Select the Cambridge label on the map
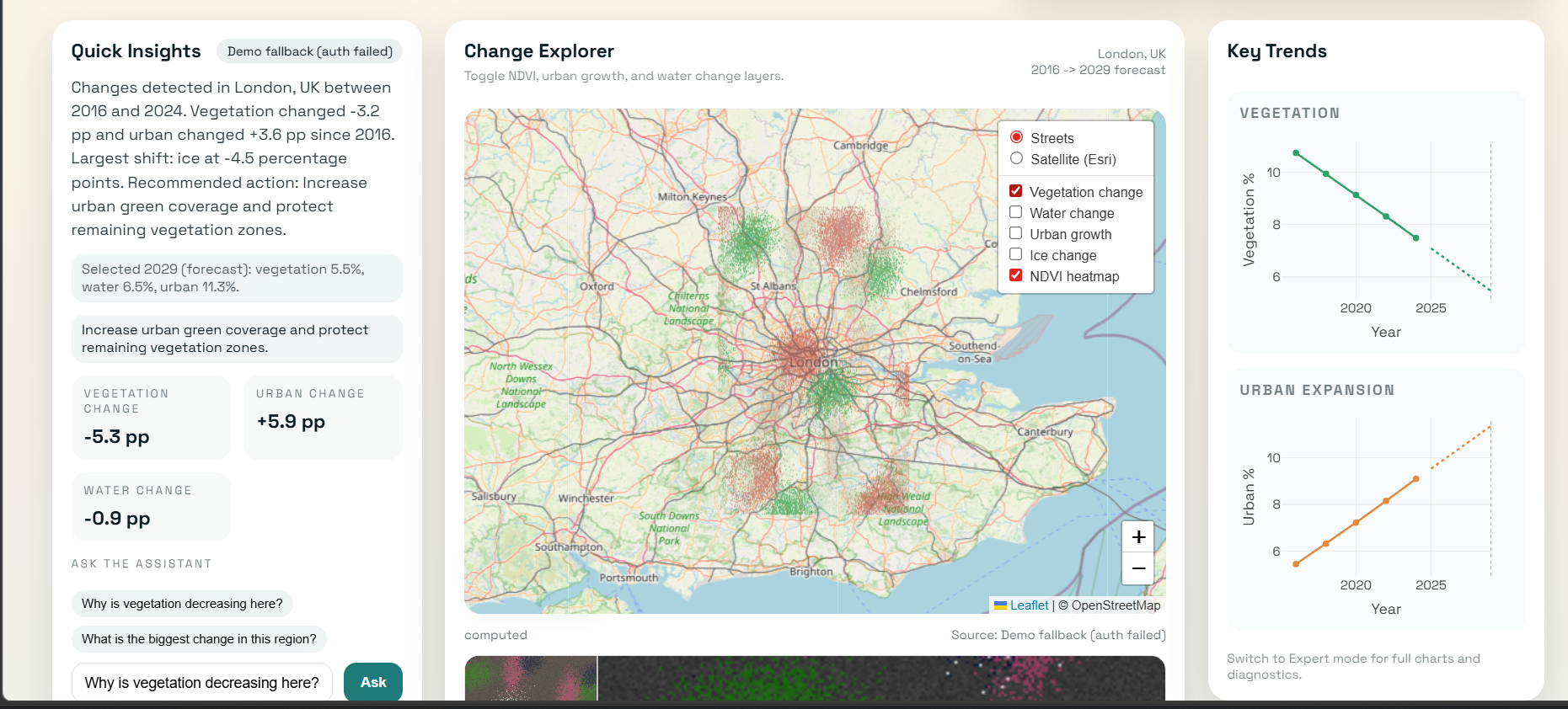This screenshot has height=709, width=1568. tap(860, 145)
